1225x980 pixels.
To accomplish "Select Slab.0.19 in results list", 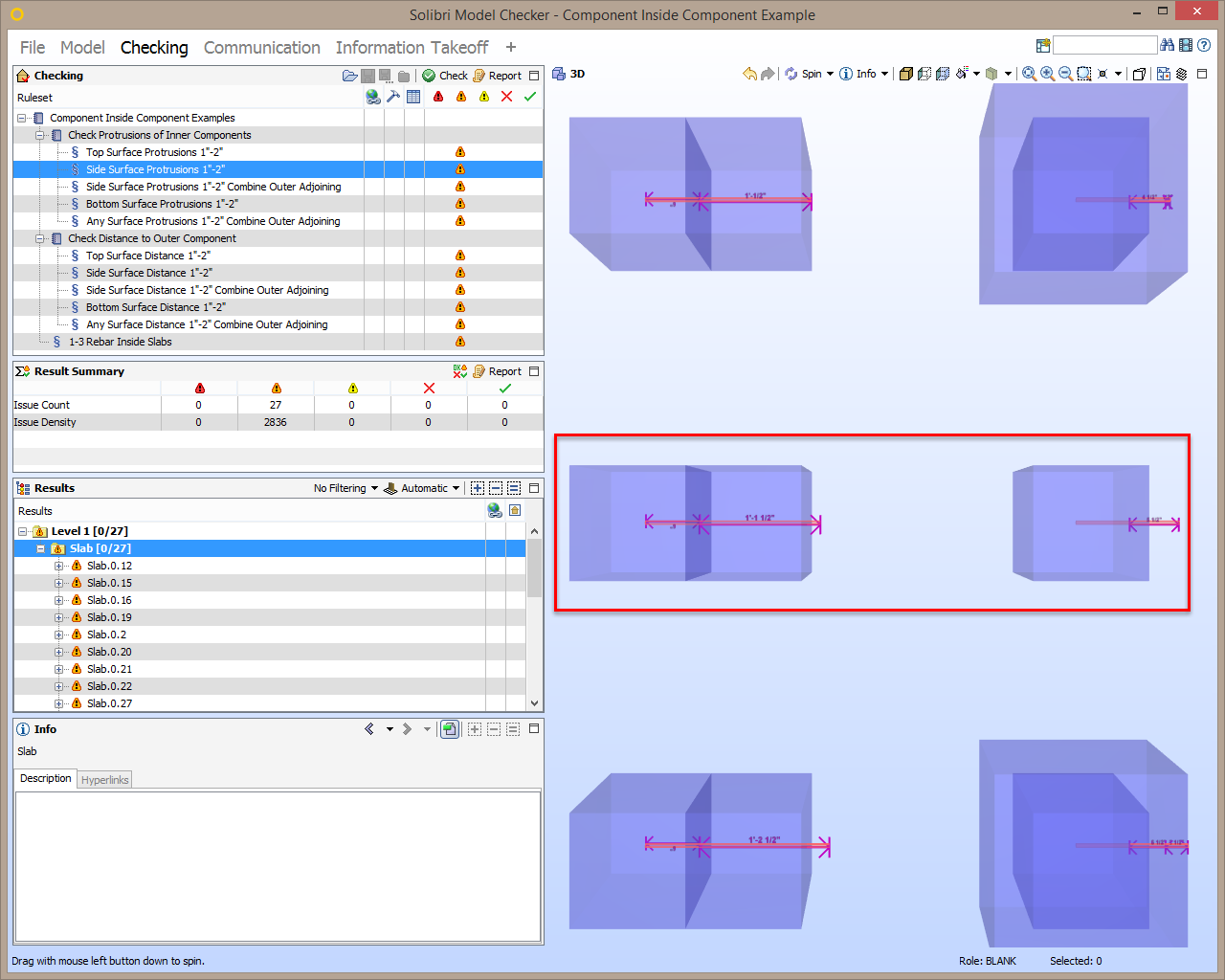I will point(109,618).
